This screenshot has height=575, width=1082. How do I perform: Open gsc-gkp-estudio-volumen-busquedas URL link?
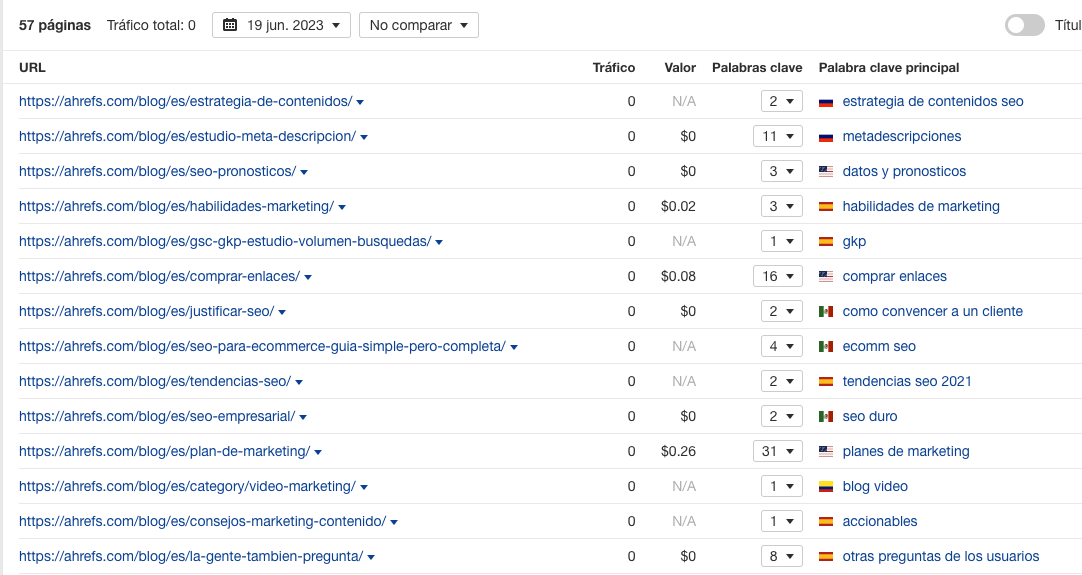point(225,242)
